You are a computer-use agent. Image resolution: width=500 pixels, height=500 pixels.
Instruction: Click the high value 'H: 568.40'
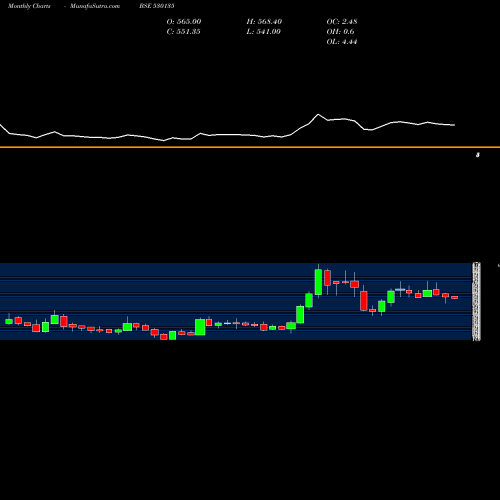(264, 22)
